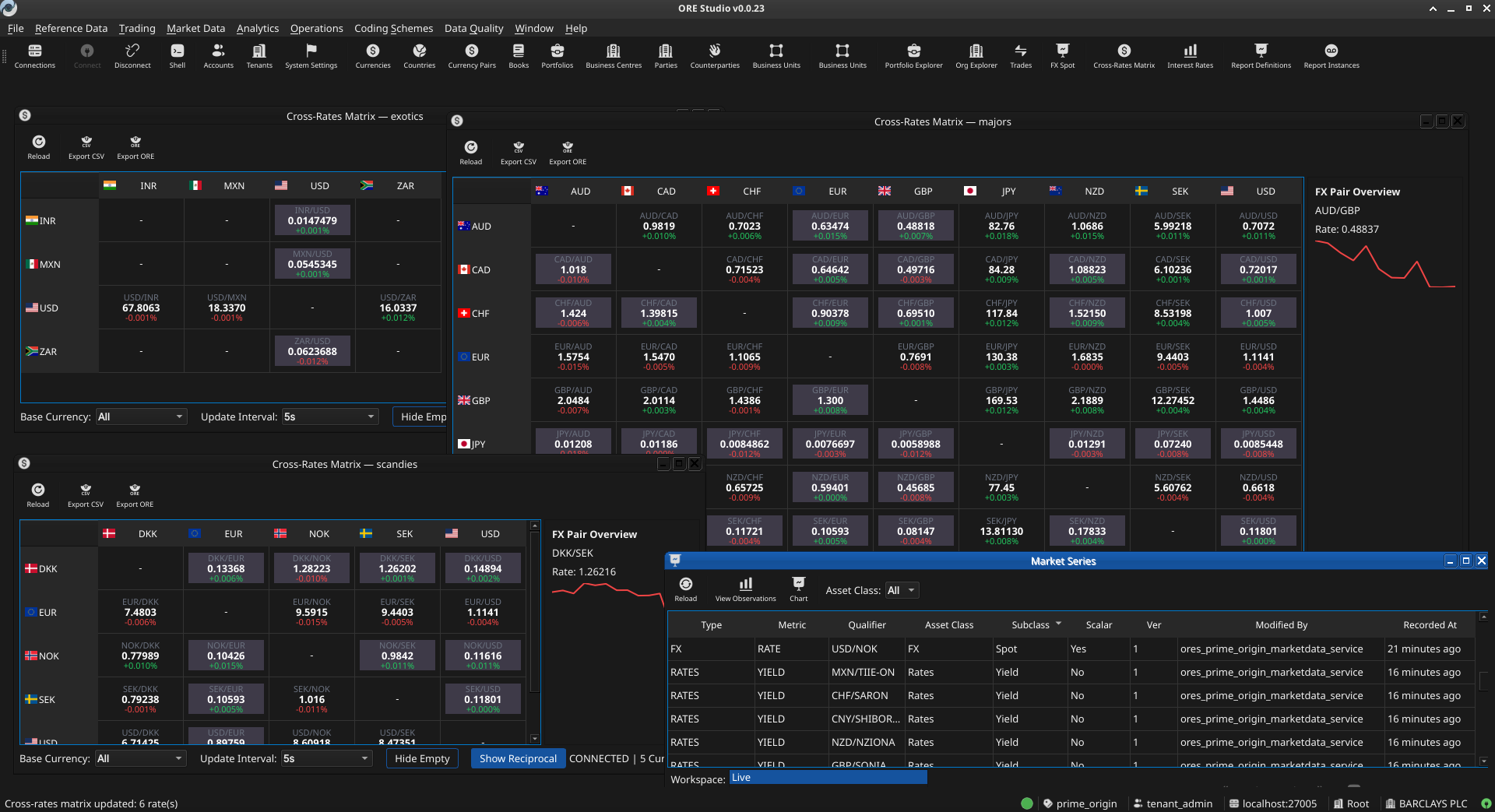Open Asset Class dropdown in Market Series
The width and height of the screenshot is (1495, 812).
[902, 590]
